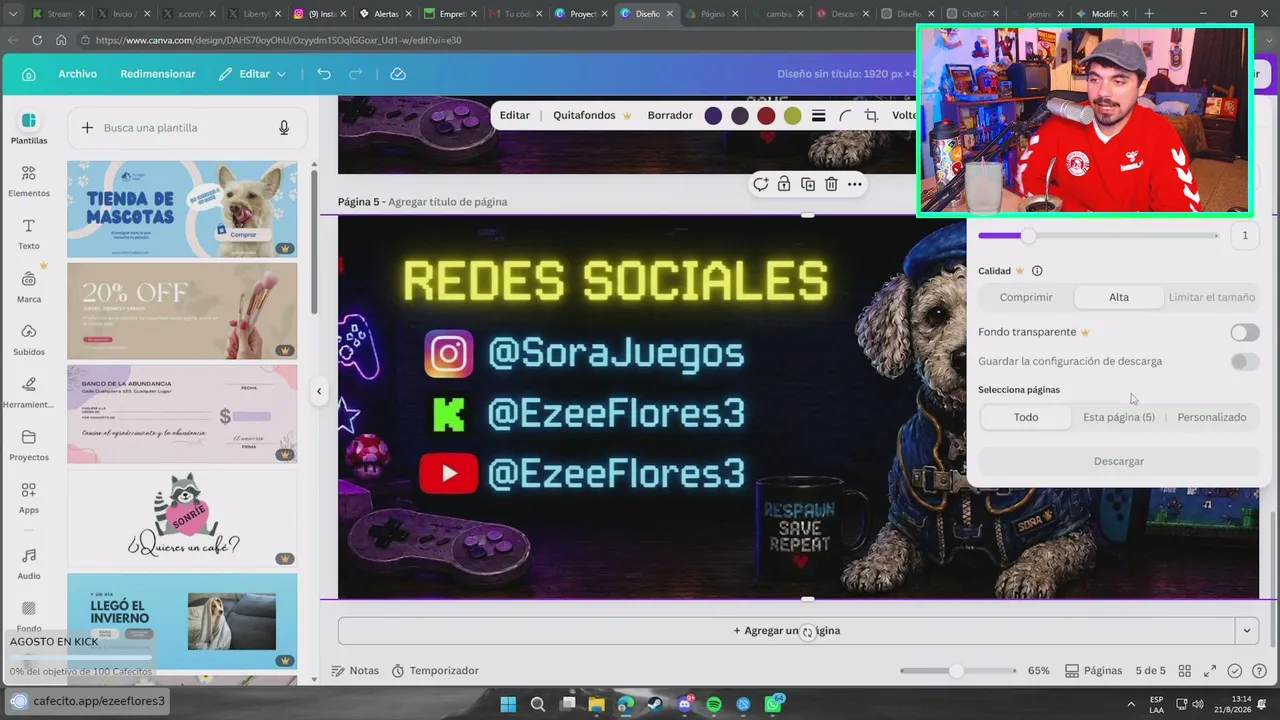Select Personalizado pages option

pos(1212,417)
